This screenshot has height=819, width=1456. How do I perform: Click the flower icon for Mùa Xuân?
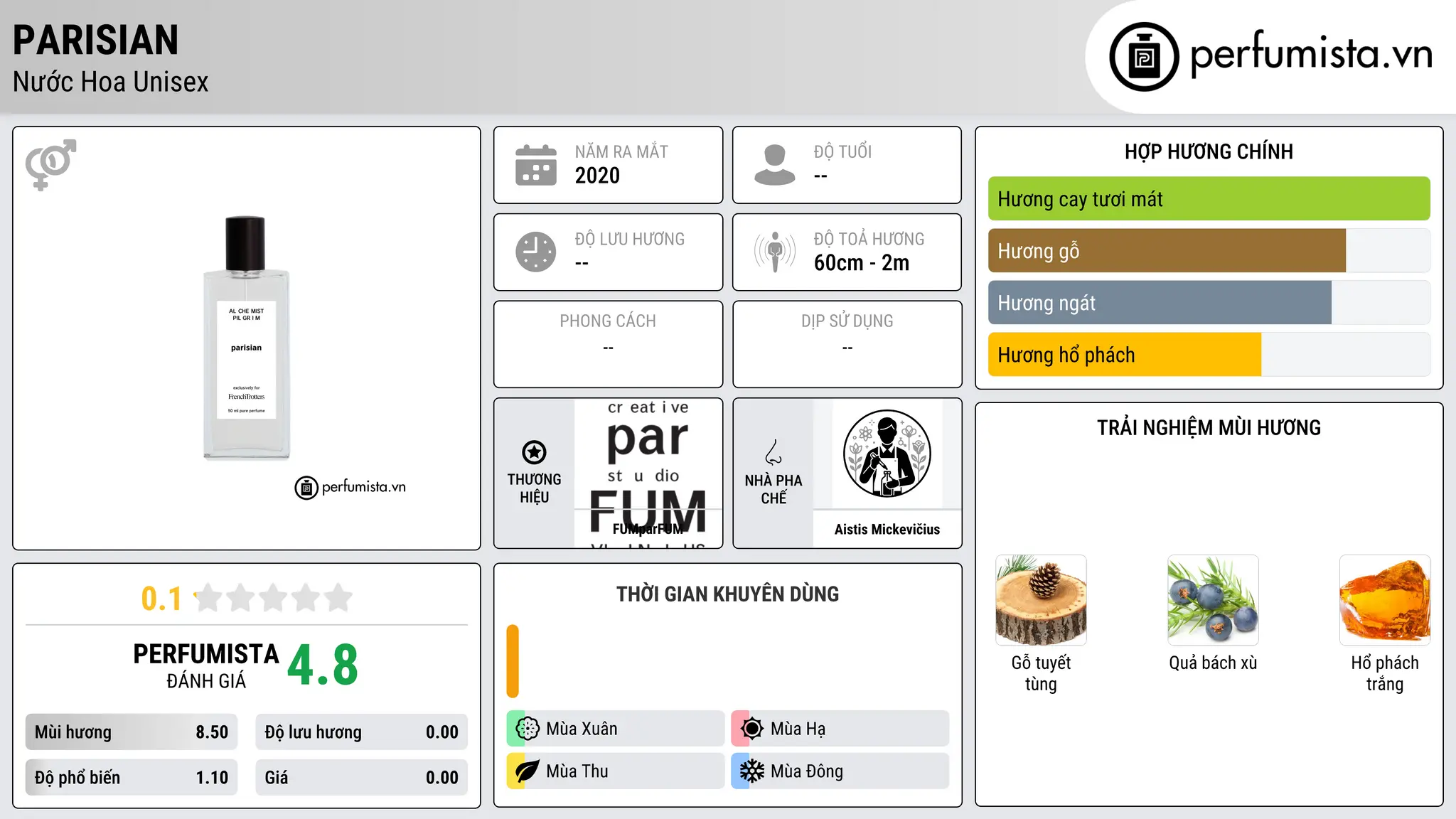(528, 729)
